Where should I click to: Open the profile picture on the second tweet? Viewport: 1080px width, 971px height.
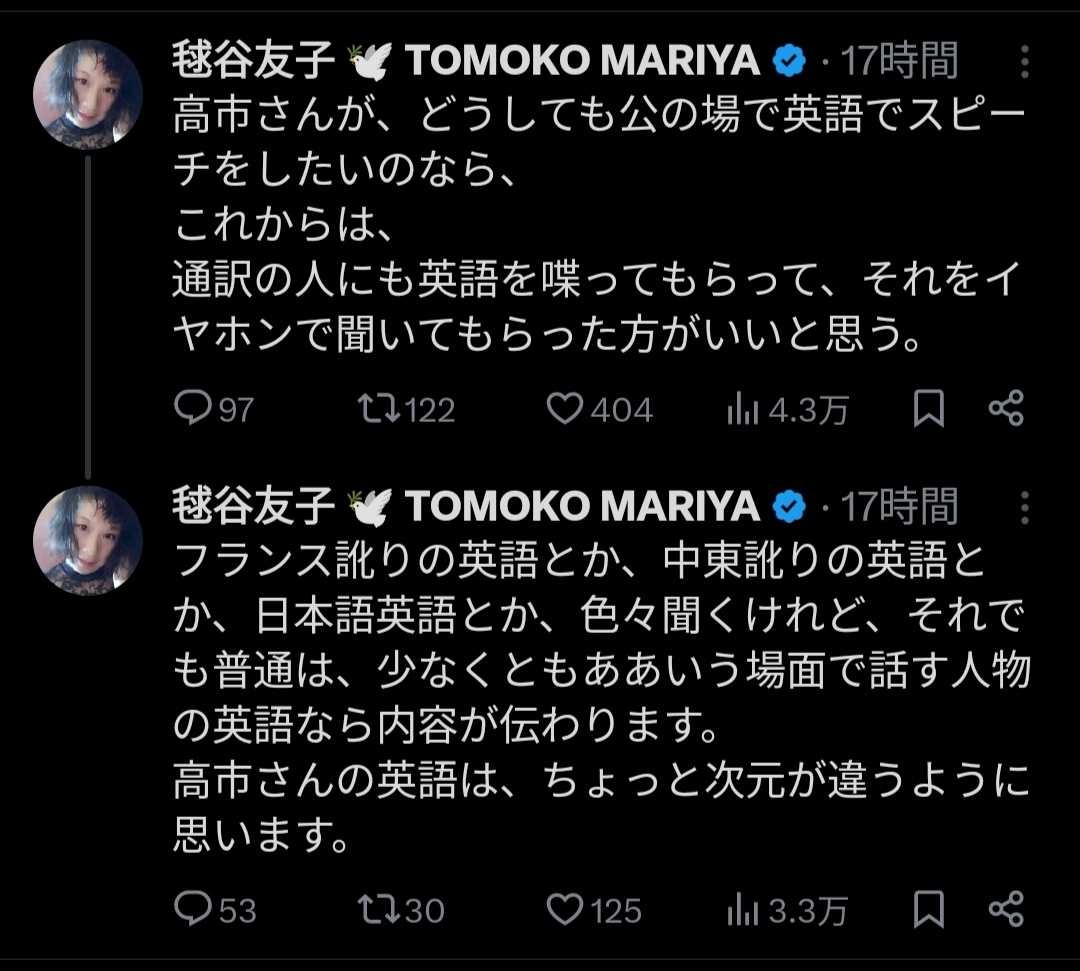88,540
